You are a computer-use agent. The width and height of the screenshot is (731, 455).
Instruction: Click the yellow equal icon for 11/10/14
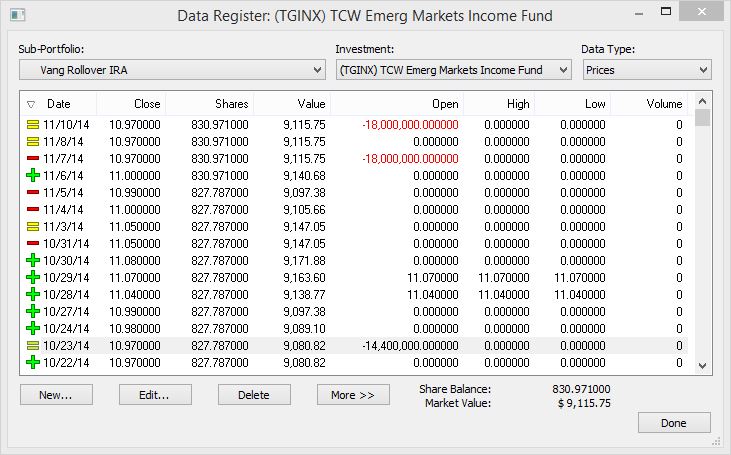coord(33,125)
